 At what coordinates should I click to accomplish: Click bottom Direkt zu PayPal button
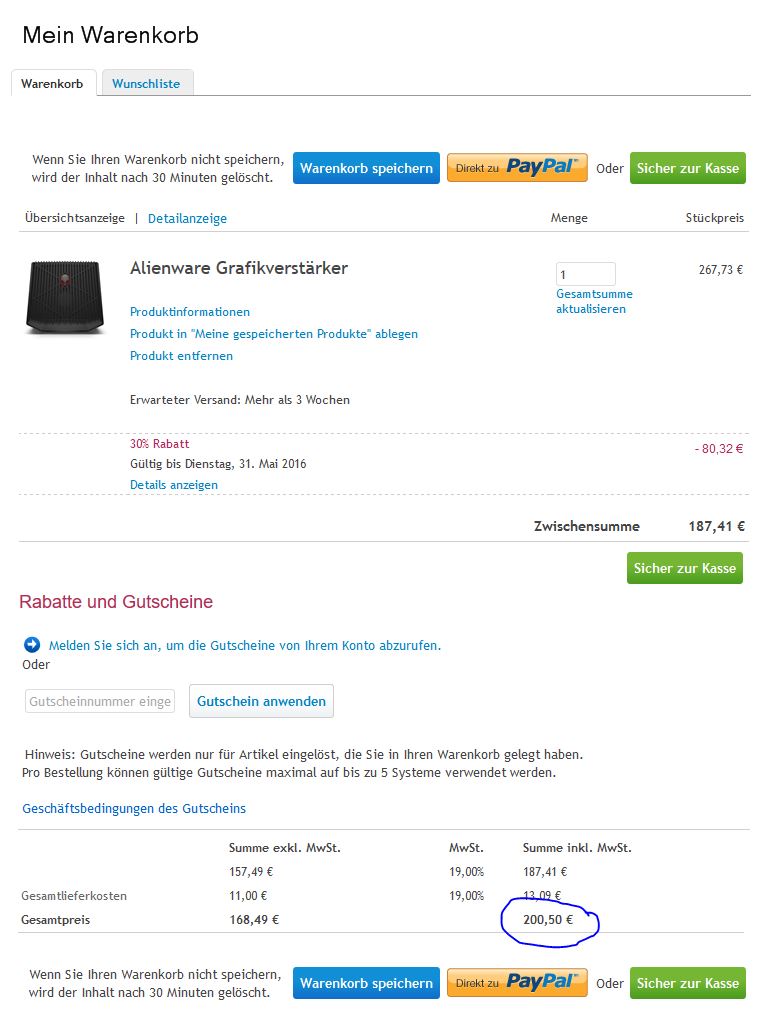[x=517, y=982]
